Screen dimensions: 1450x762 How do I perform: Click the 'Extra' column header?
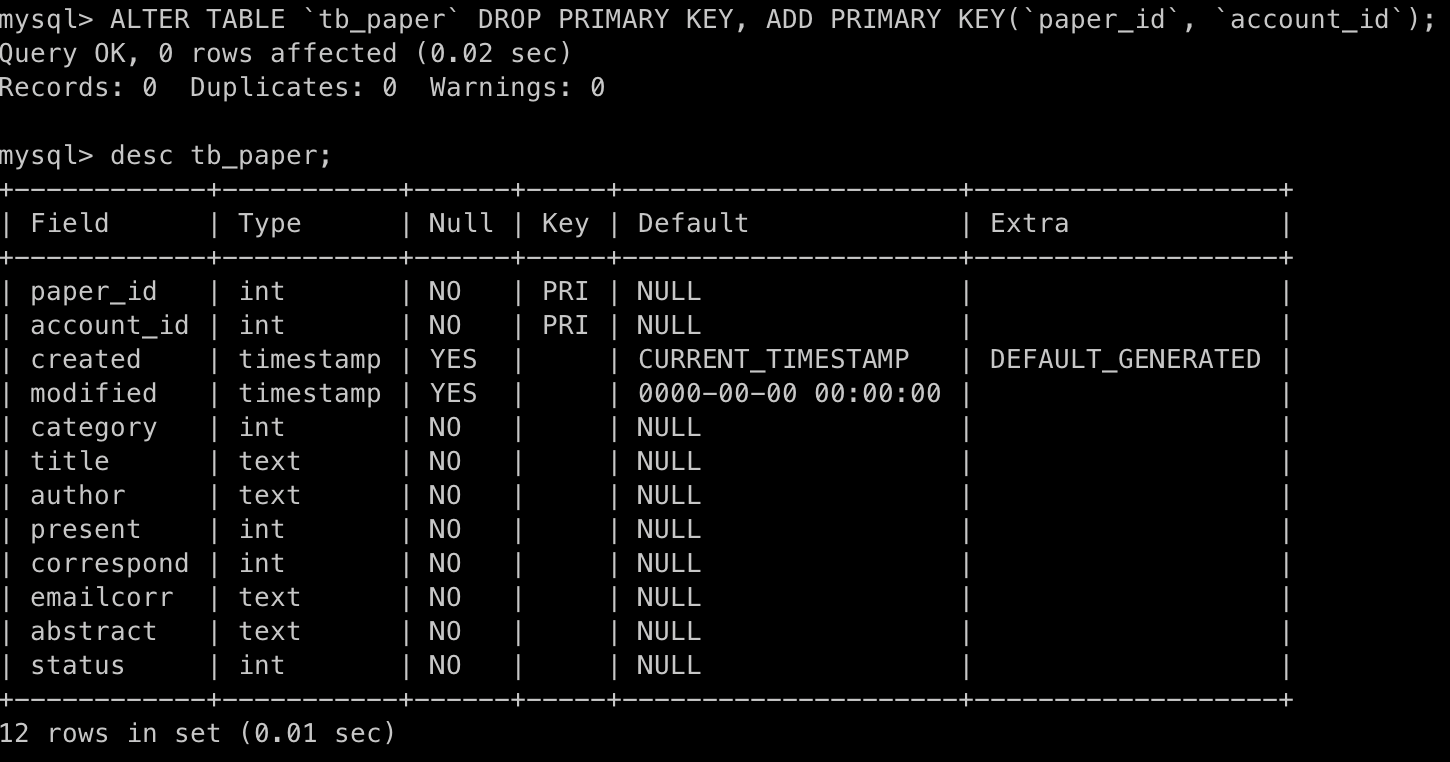click(1029, 223)
